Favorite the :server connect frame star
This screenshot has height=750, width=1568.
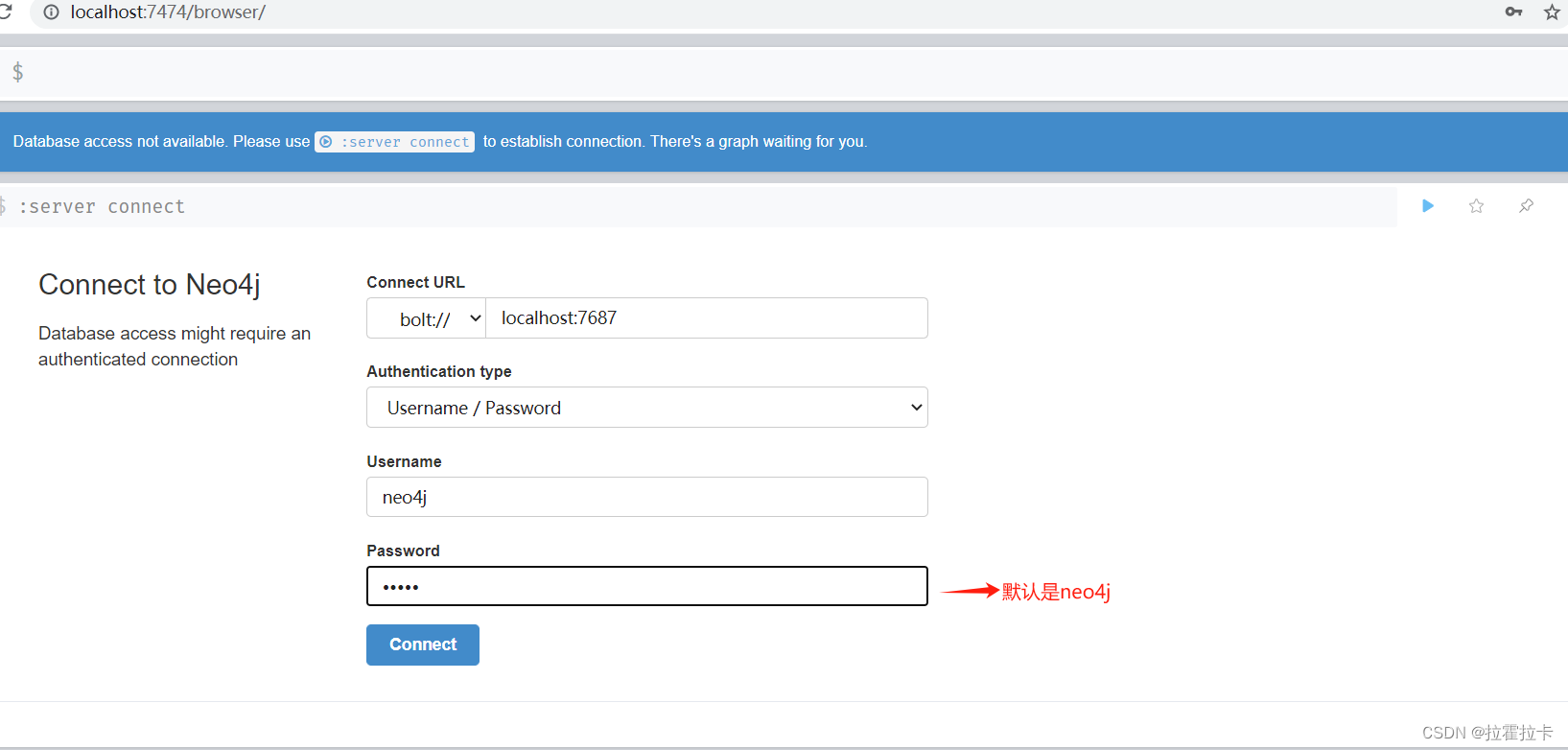point(1477,206)
